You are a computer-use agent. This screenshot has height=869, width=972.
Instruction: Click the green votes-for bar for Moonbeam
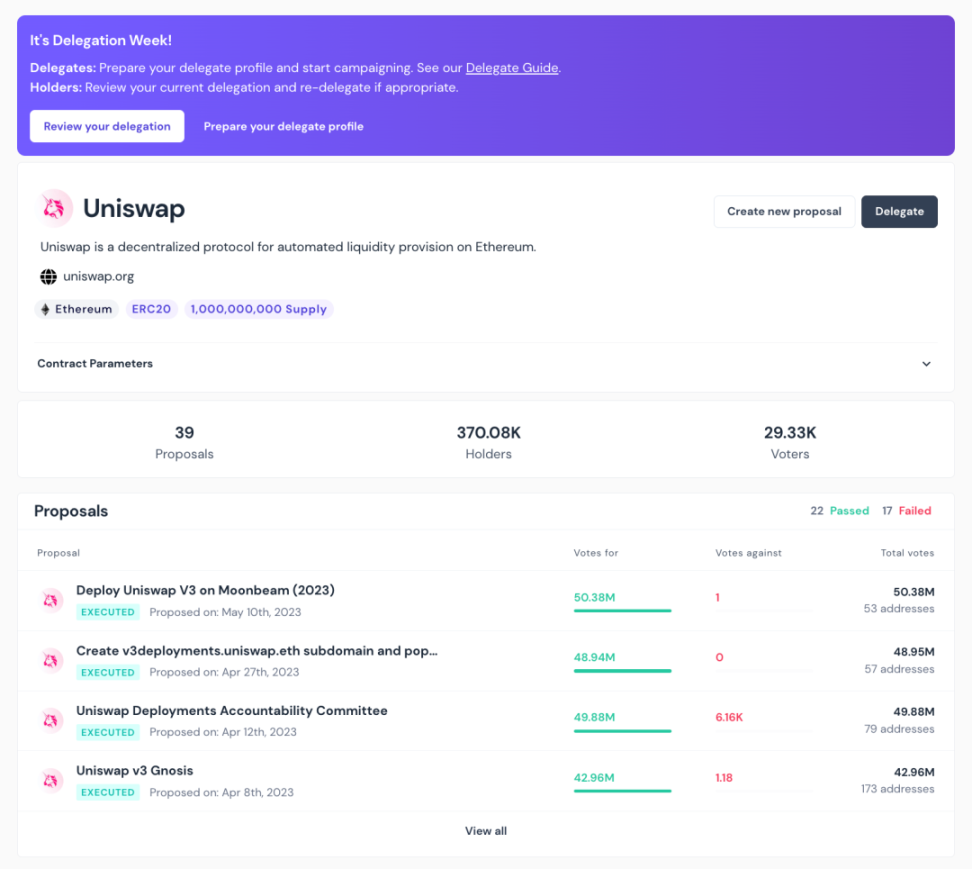coord(622,611)
